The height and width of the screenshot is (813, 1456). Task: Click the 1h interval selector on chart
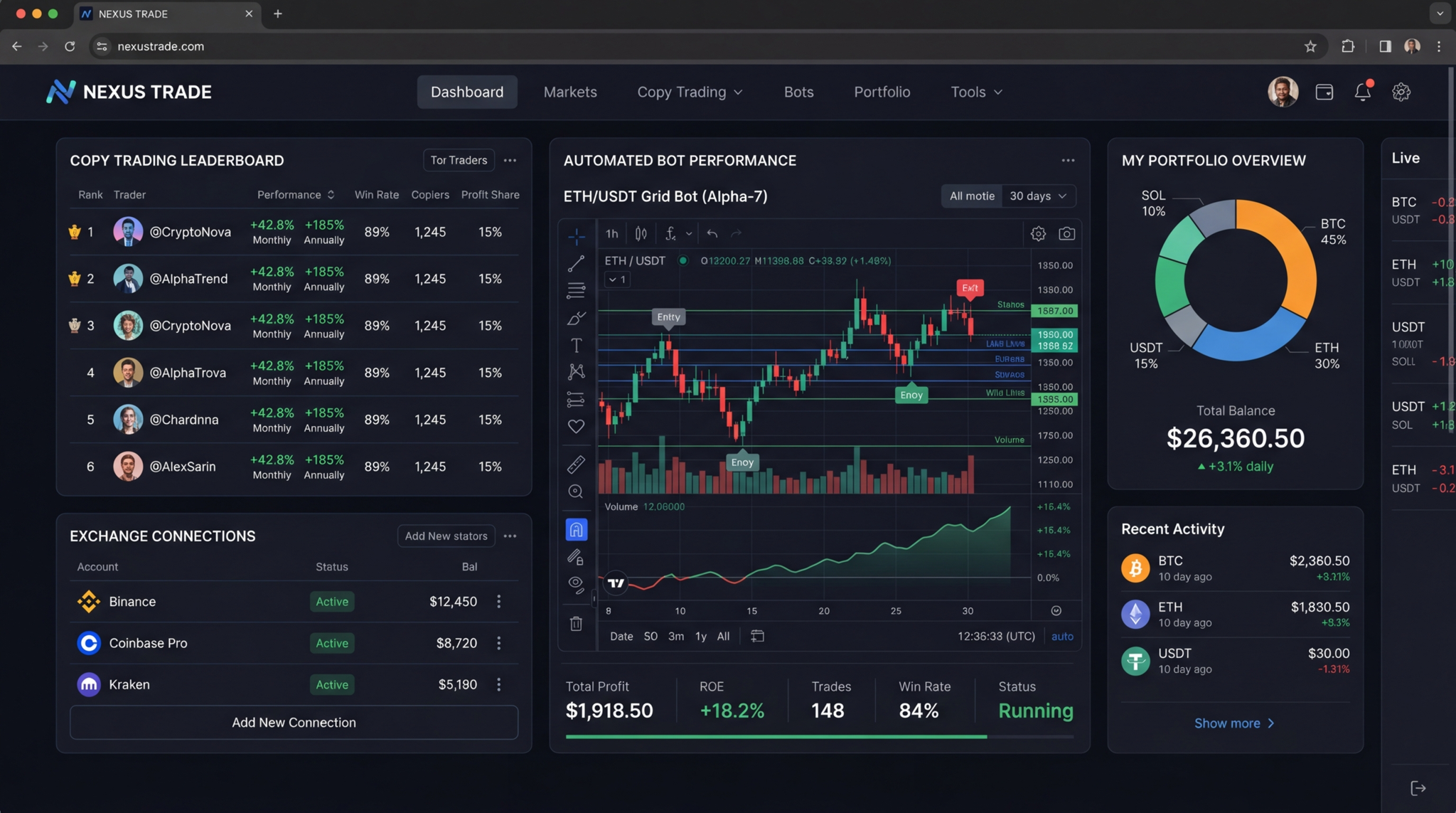point(611,233)
